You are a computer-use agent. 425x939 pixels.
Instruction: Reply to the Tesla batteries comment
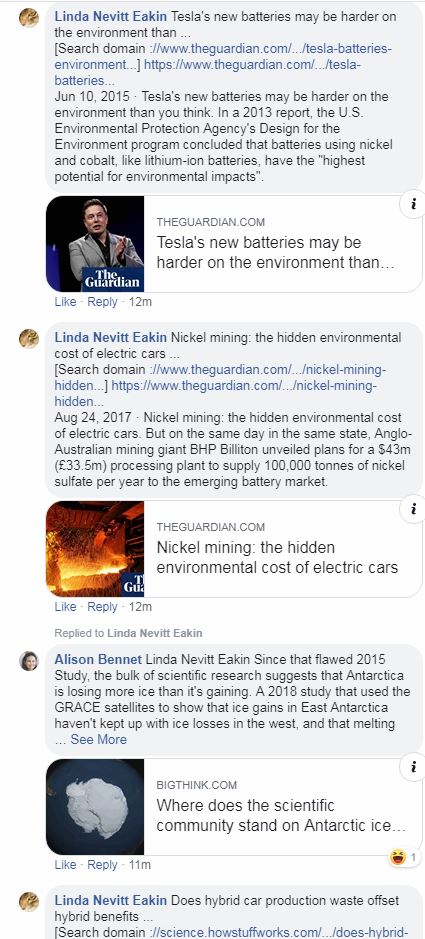click(102, 302)
